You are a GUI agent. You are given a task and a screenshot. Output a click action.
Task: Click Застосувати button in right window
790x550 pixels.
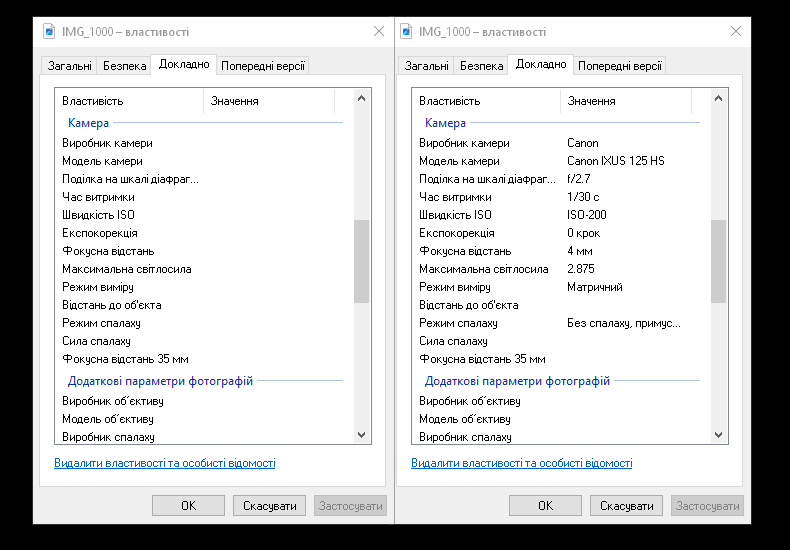point(707,506)
